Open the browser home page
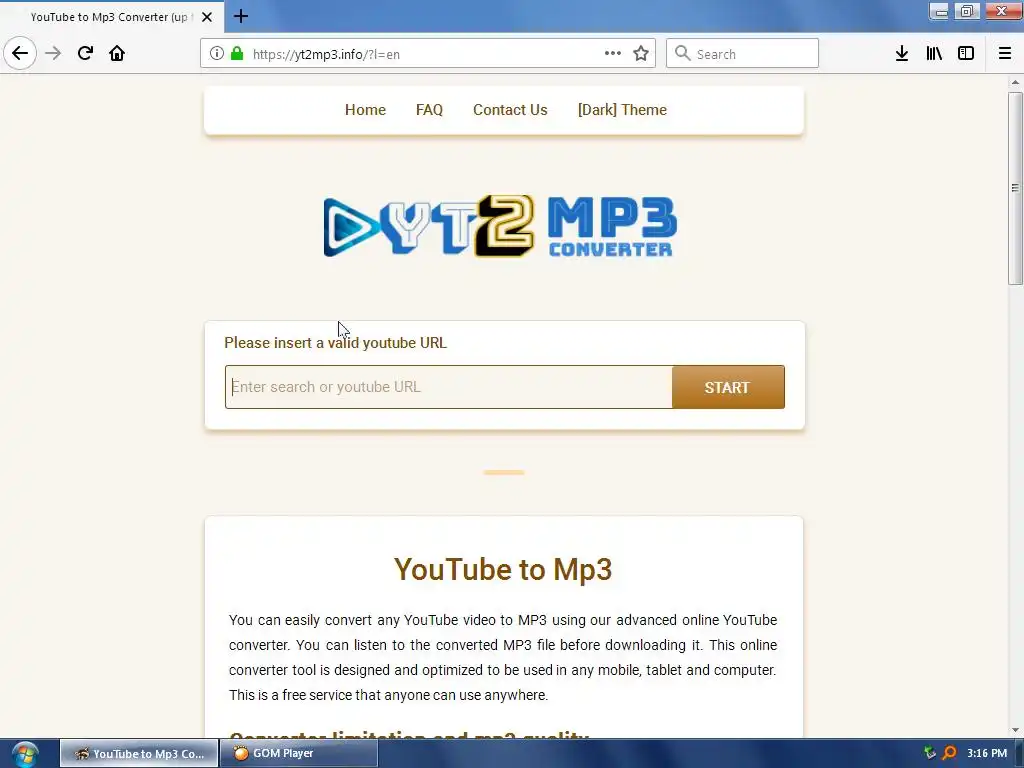1024x768 pixels. pyautogui.click(x=117, y=54)
